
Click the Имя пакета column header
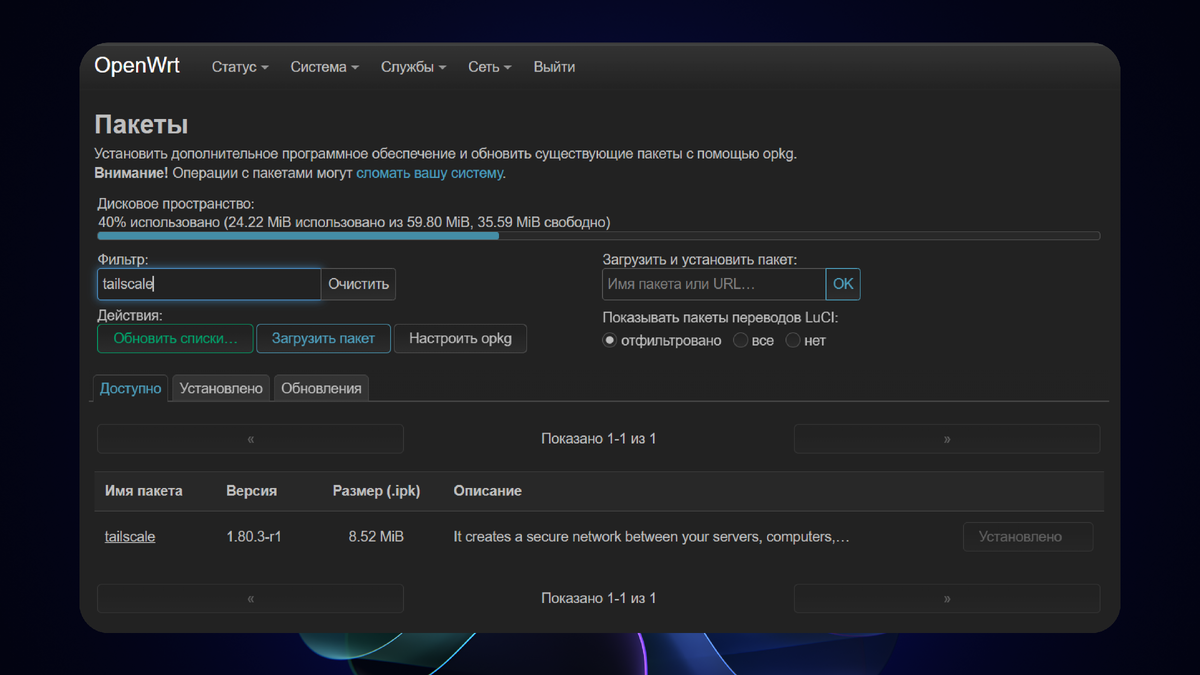(x=144, y=491)
